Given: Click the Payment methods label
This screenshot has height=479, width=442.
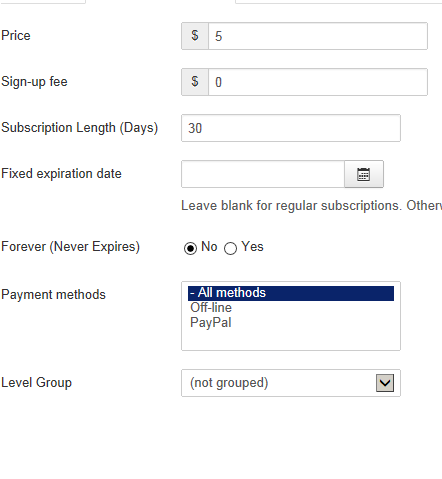Looking at the screenshot, I should pos(53,295).
